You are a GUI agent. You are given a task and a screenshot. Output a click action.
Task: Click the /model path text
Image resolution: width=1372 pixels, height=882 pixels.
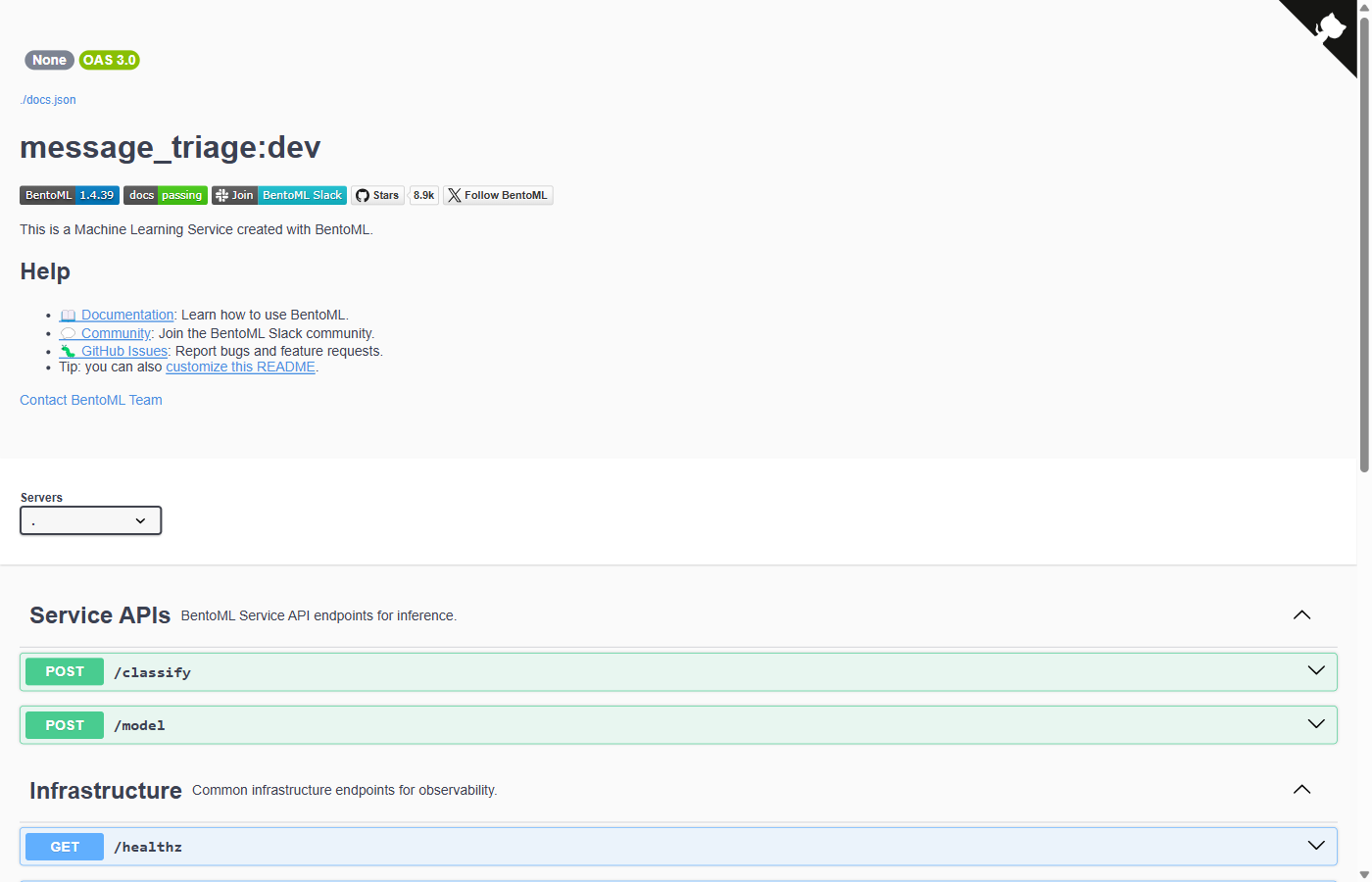[x=139, y=725]
